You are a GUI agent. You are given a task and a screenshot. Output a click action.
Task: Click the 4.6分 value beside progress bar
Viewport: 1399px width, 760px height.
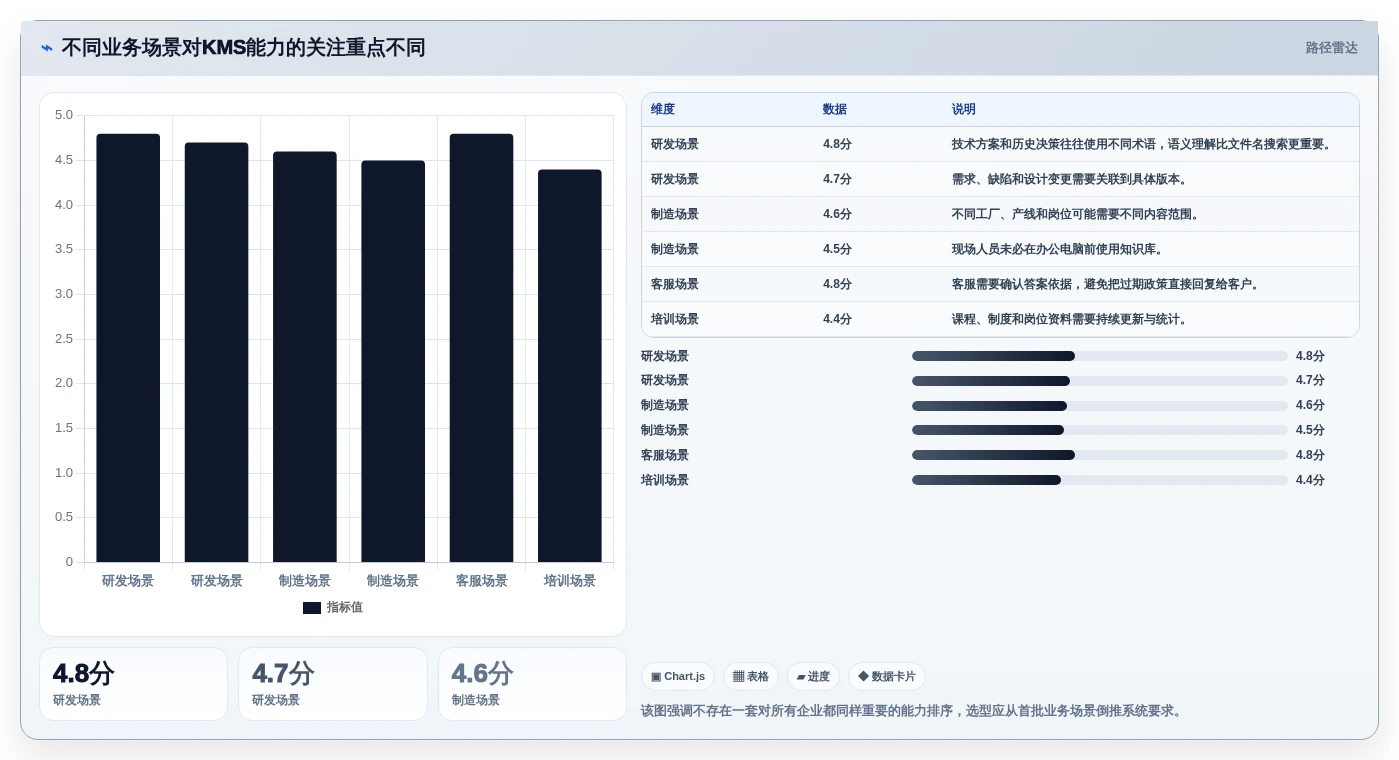pyautogui.click(x=1310, y=405)
